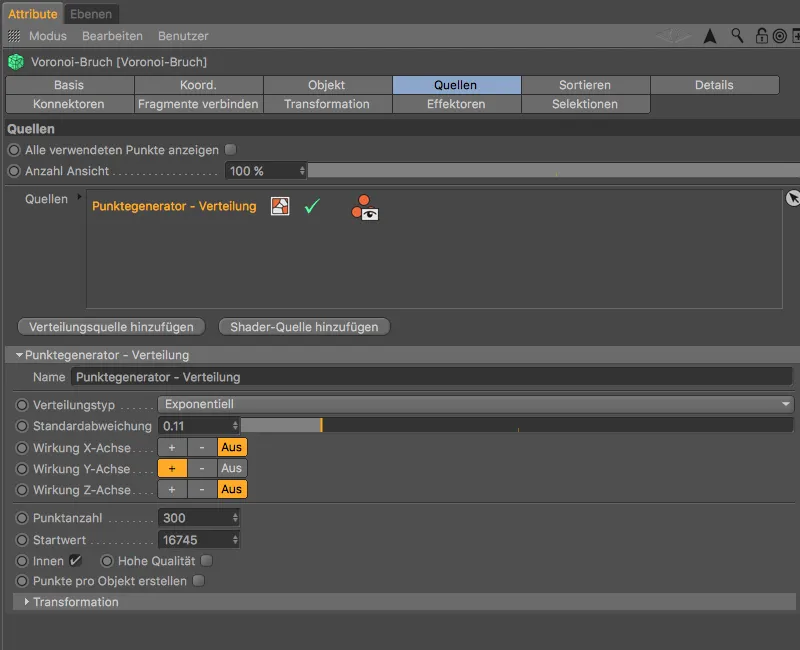Viewport: 800px width, 650px height.
Task: Click the new panel icon at top right
Action: pyautogui.click(x=795, y=36)
